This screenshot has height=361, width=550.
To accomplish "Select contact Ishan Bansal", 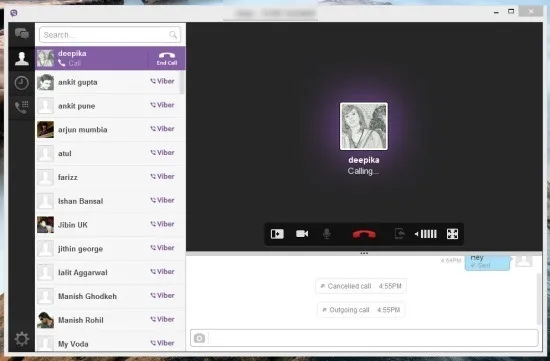I will (110, 201).
